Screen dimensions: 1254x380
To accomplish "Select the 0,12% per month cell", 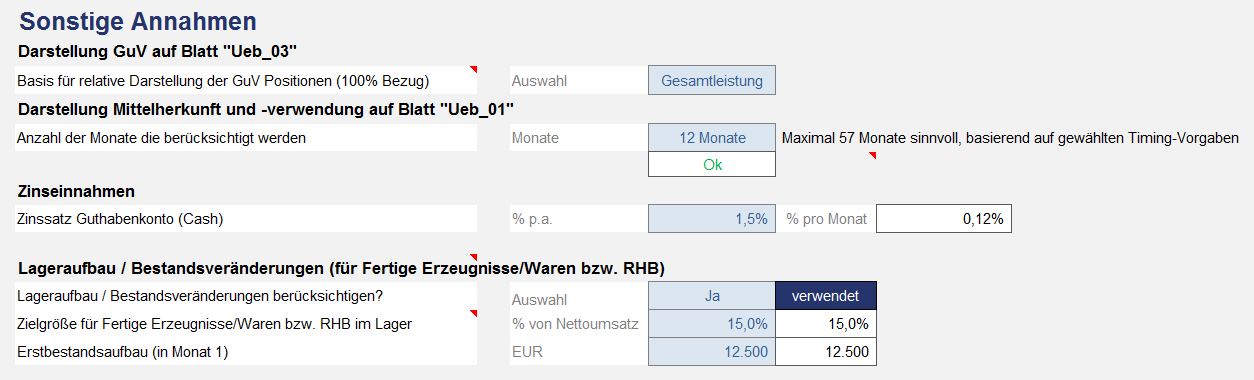I will click(x=944, y=219).
